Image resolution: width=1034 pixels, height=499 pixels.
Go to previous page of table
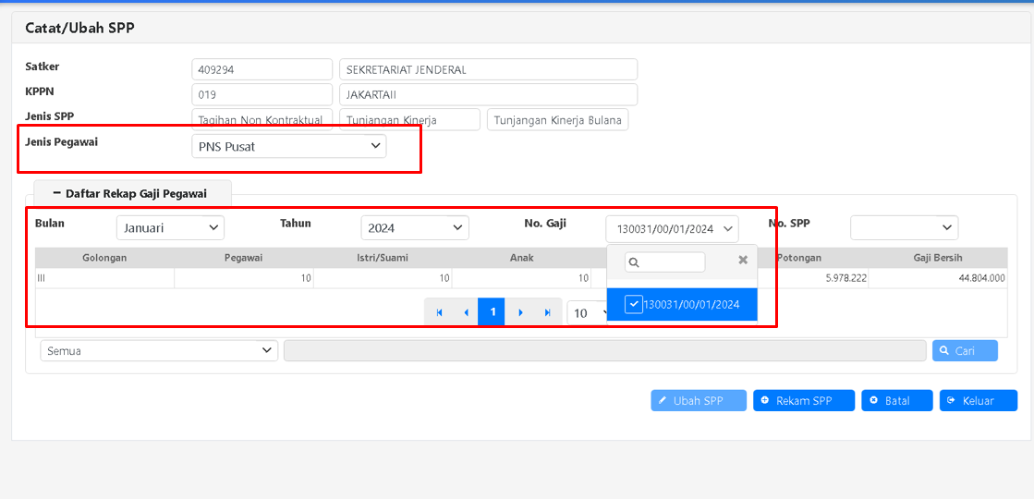[x=466, y=313]
